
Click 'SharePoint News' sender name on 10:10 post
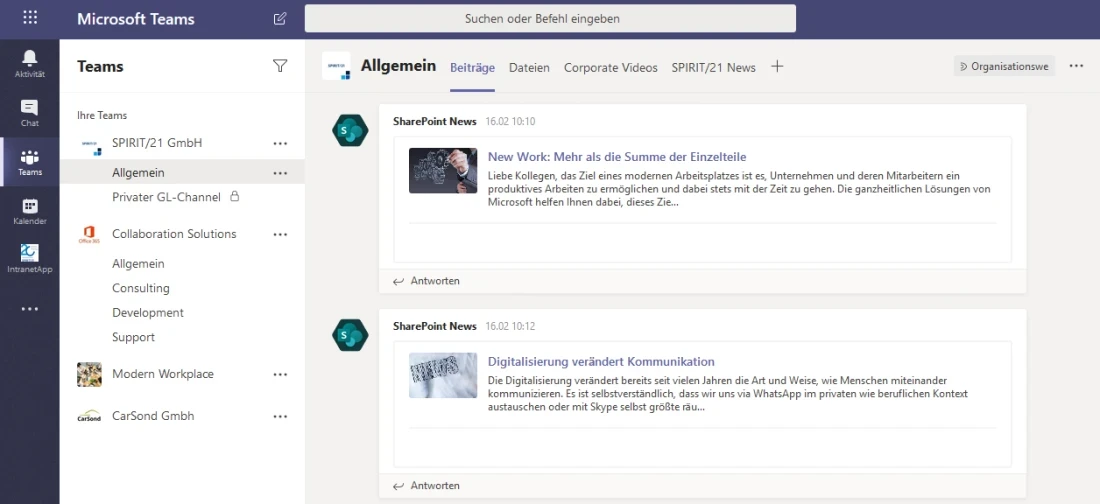pyautogui.click(x=434, y=121)
